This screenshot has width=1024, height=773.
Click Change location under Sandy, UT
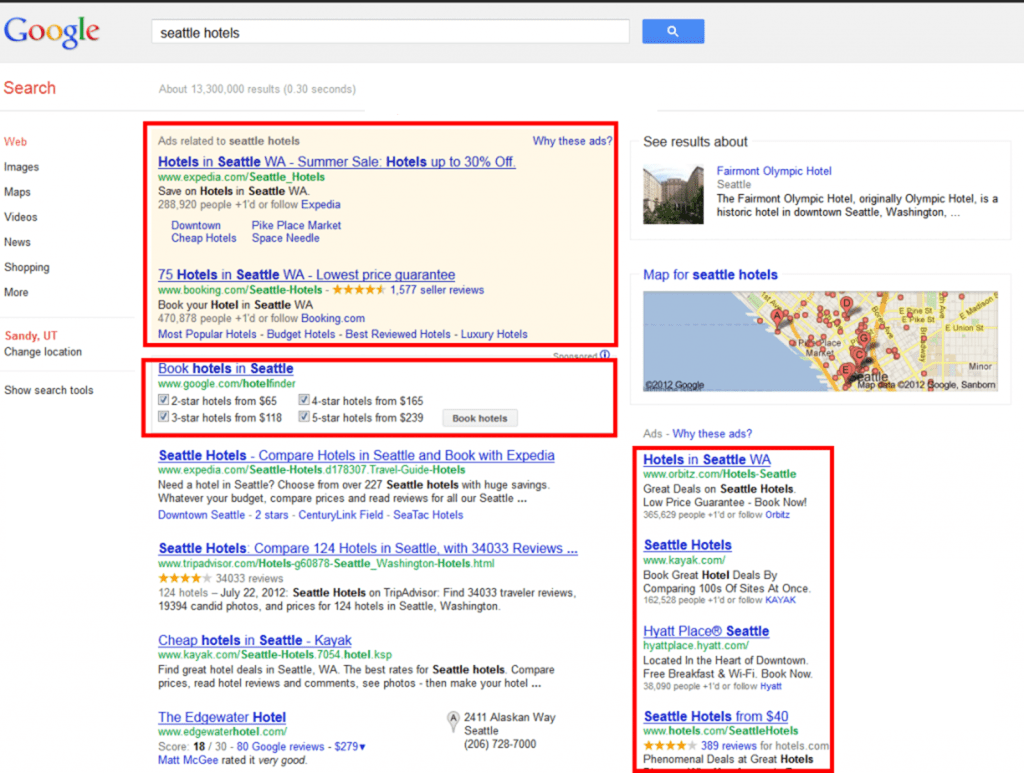(x=43, y=352)
